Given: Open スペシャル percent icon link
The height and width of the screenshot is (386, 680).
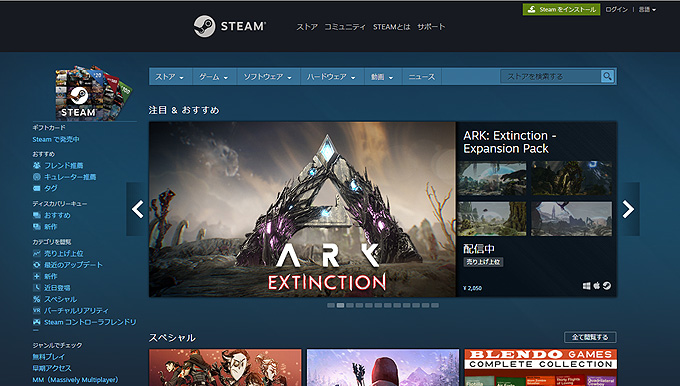Looking at the screenshot, I should [36, 299].
